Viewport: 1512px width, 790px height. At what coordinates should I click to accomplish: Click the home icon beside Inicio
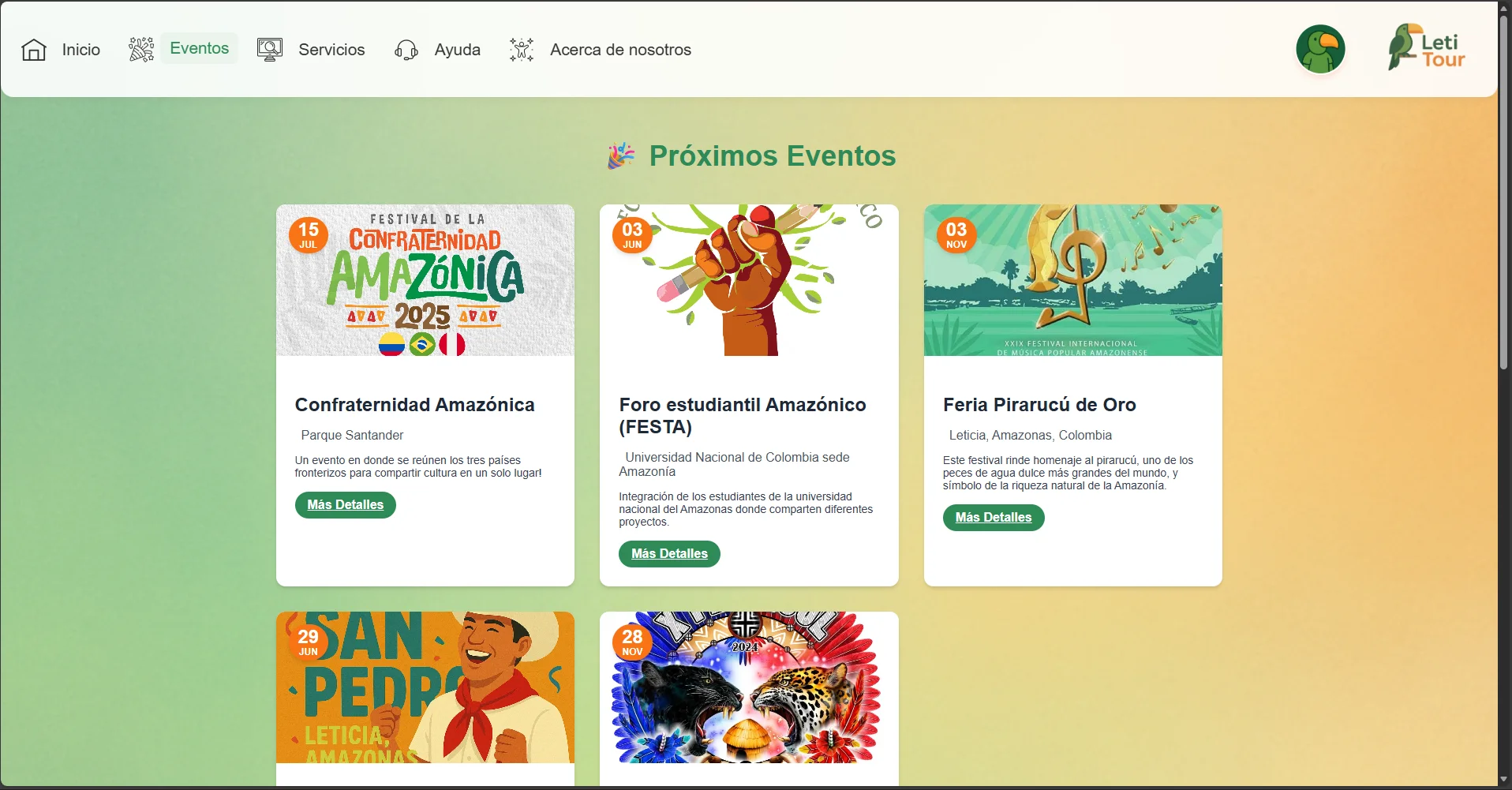coord(34,50)
